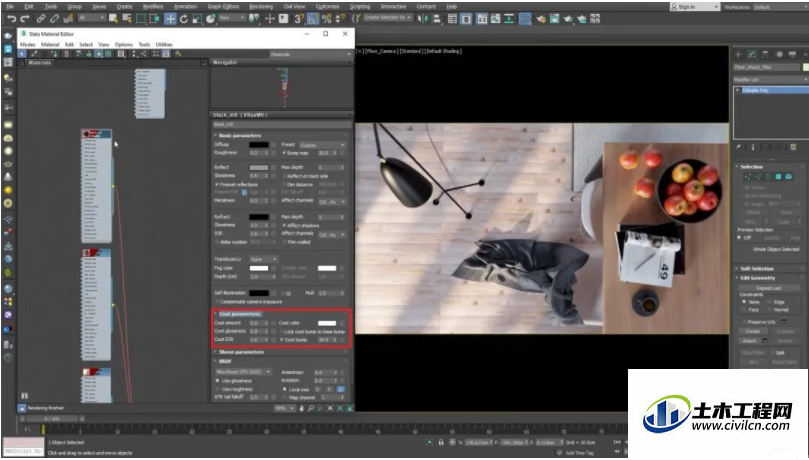
Task: Open the Motion command panel icon
Action: [779, 54]
